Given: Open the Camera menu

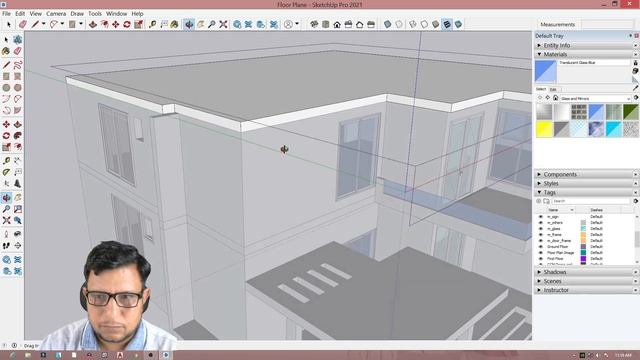Looking at the screenshot, I should pos(56,13).
